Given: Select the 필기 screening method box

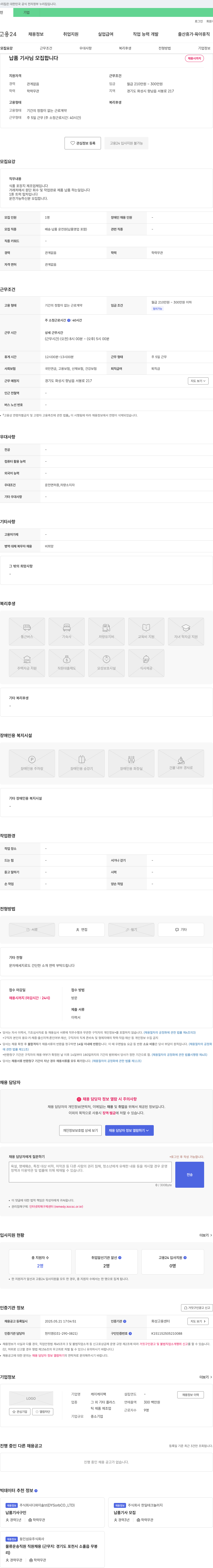Looking at the screenshot, I should click(x=131, y=930).
